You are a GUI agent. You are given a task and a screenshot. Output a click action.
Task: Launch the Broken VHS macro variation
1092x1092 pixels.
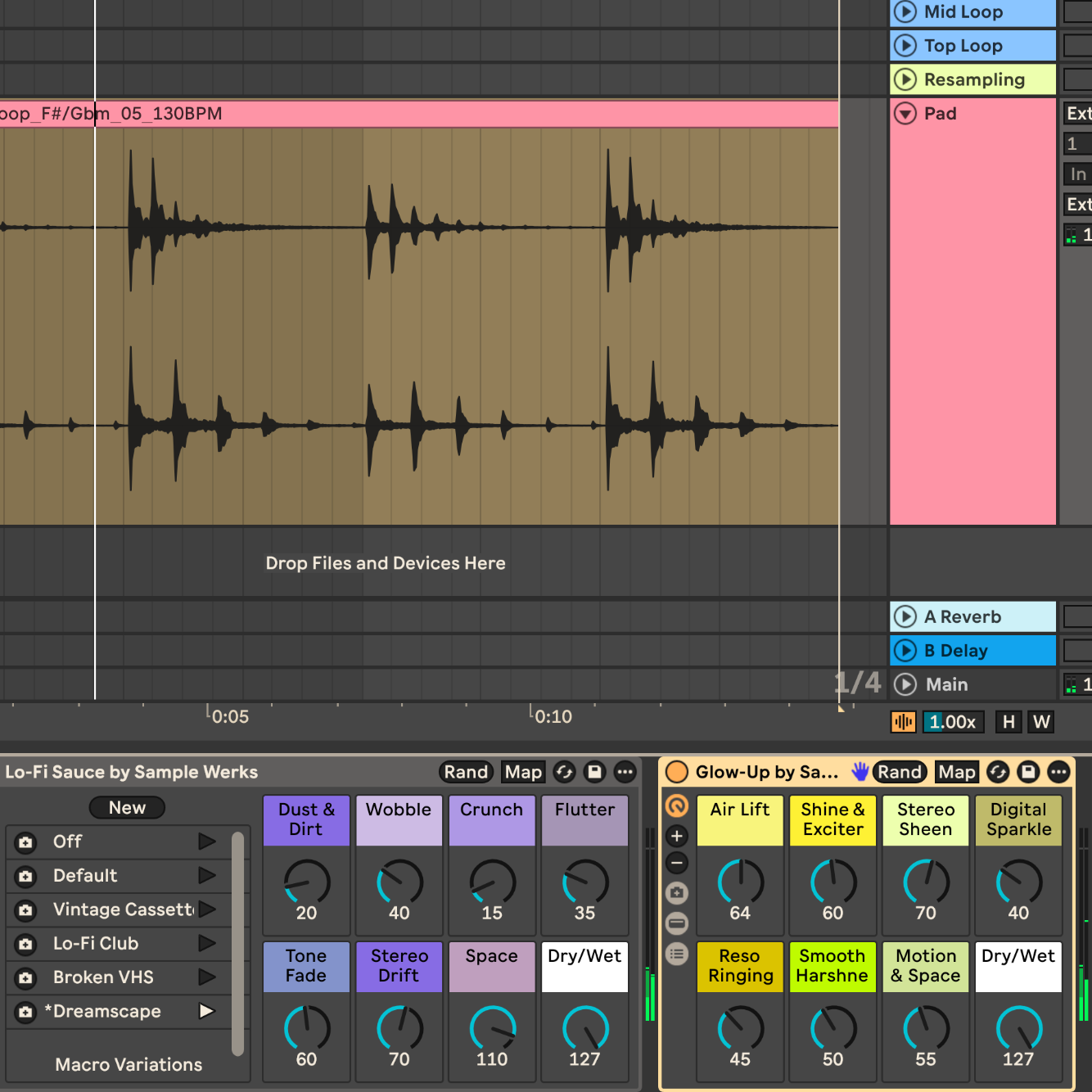(206, 977)
